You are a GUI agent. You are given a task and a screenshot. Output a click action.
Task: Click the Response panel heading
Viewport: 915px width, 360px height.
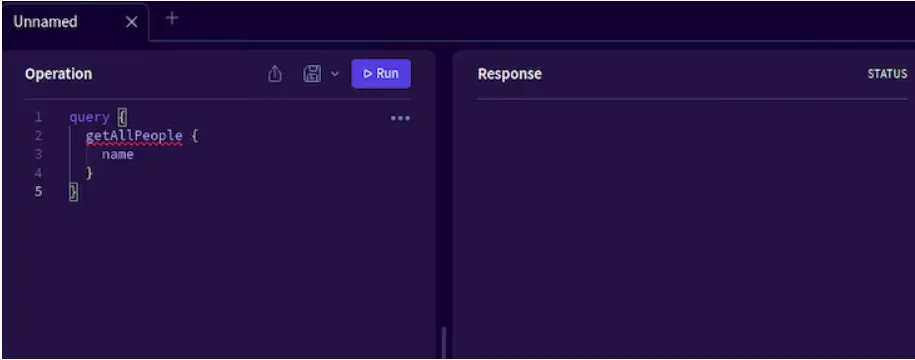(x=509, y=74)
